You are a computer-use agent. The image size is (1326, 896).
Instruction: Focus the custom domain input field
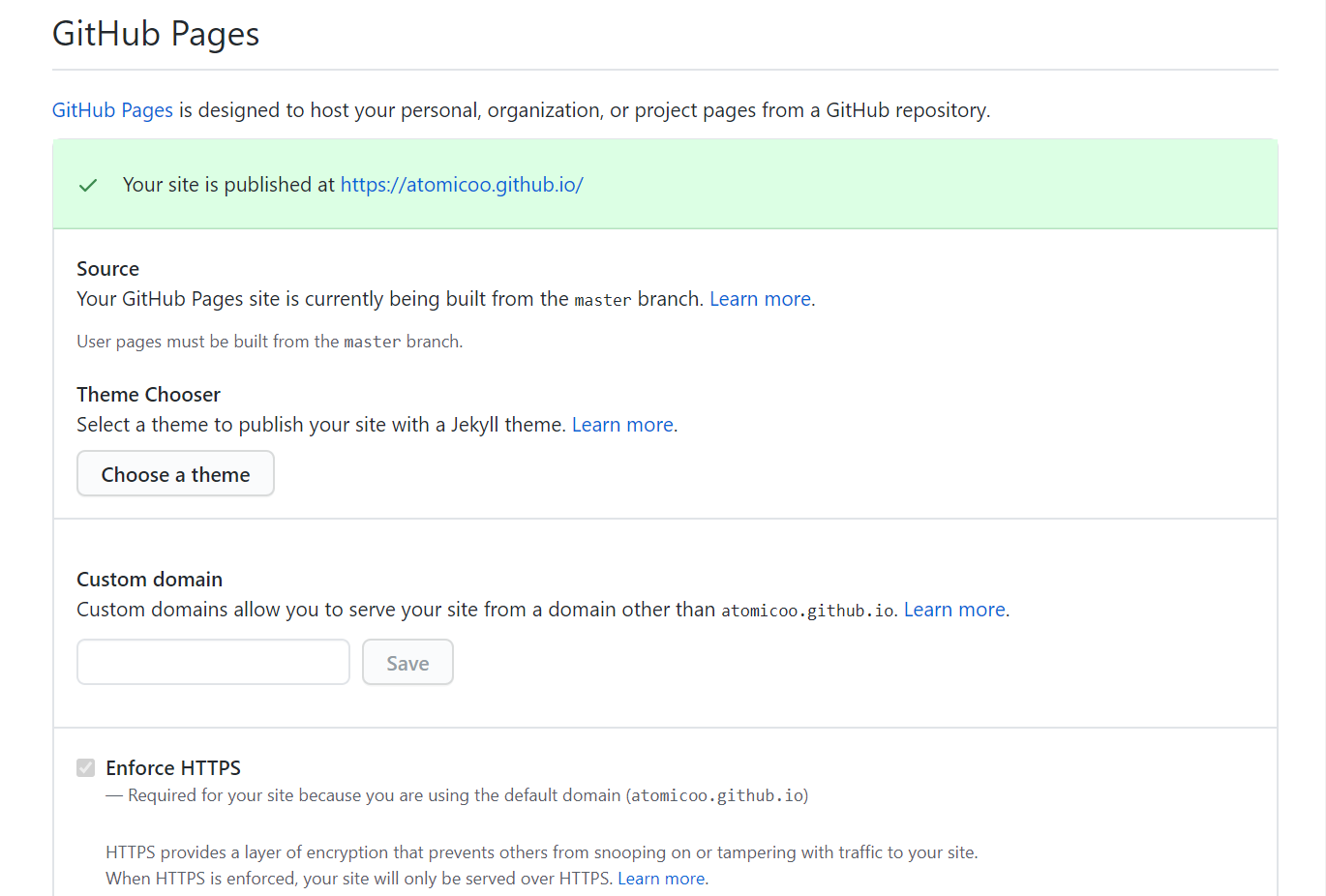(x=213, y=662)
